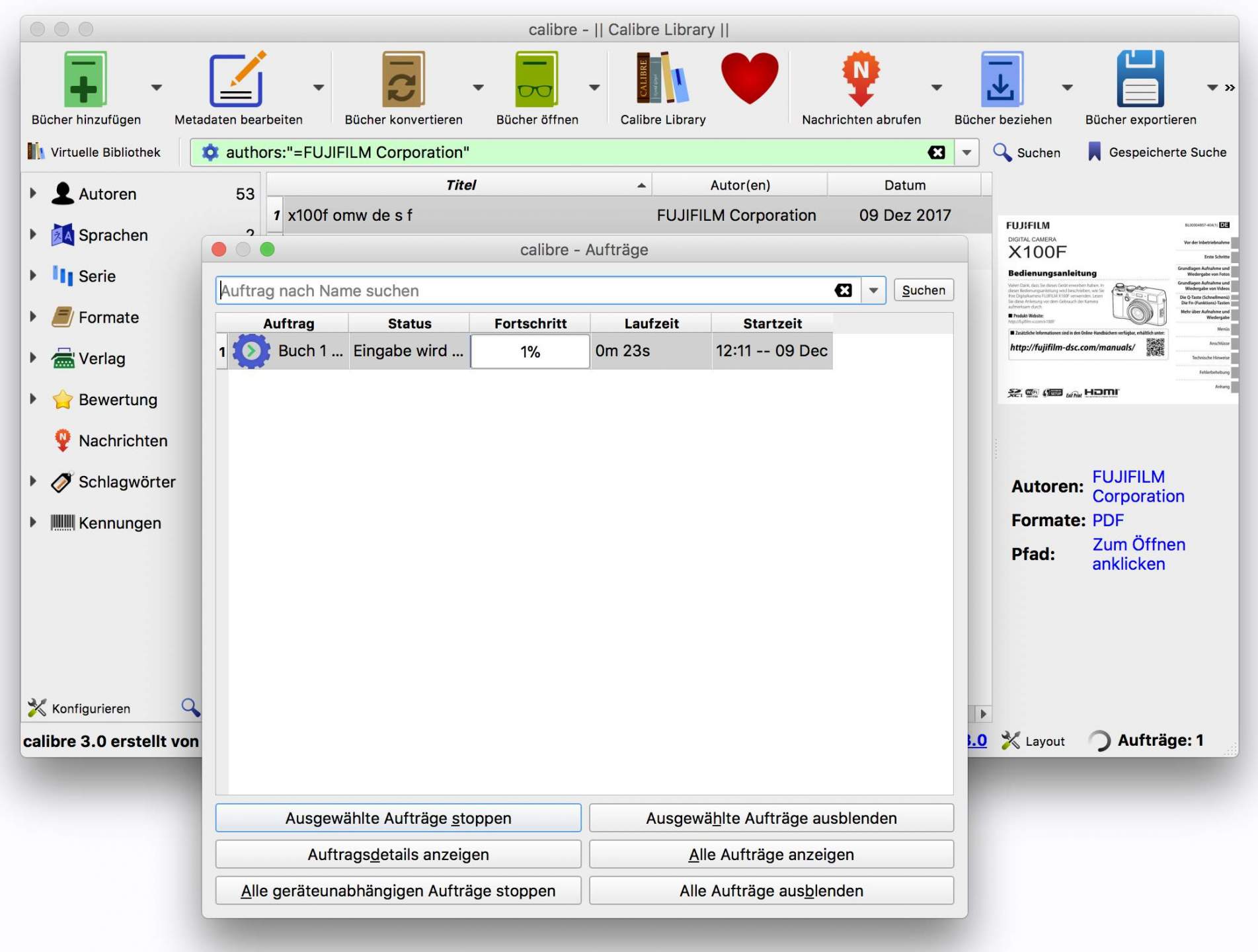The width and height of the screenshot is (1258, 952).
Task: Expand the Sprachen category
Action: [33, 234]
